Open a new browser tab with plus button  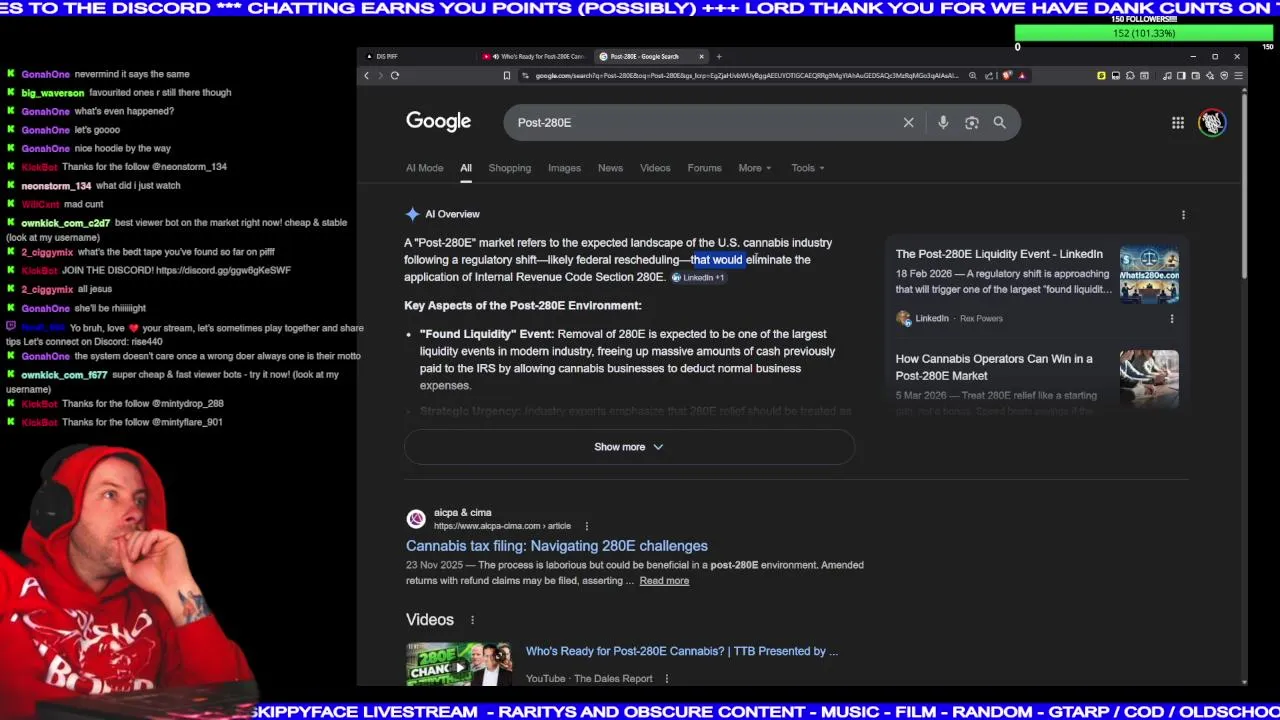coord(719,56)
